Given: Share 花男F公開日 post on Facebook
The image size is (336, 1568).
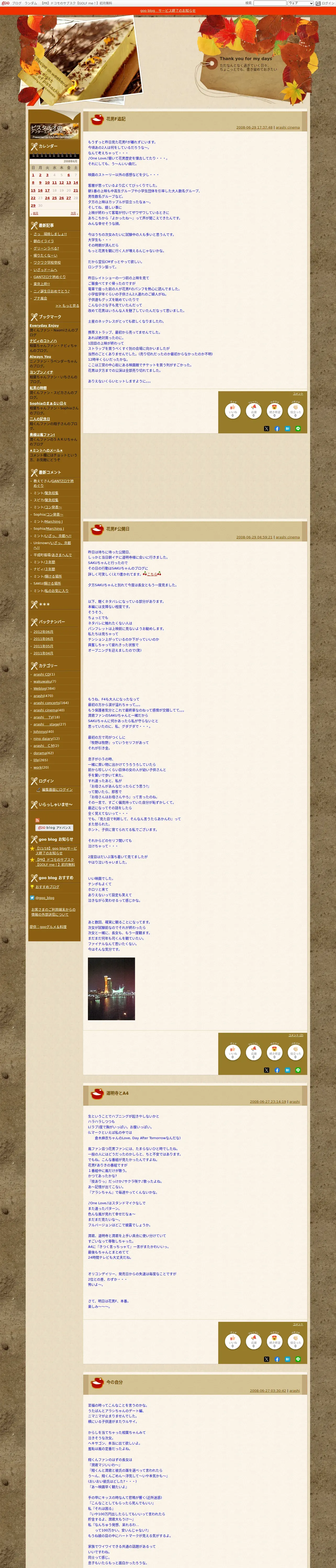Looking at the screenshot, I should pos(277,1070).
